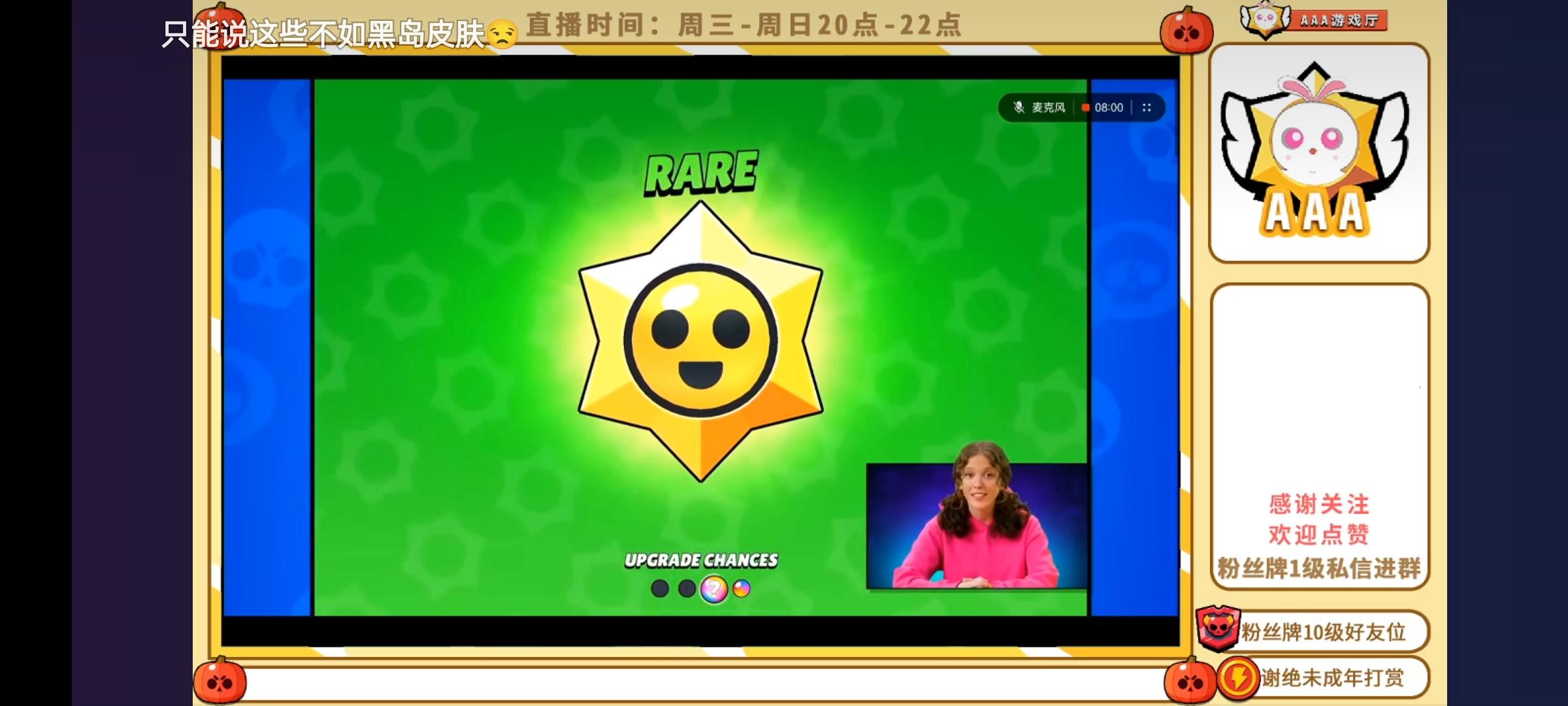Select the rainbow question-mark upgrade chance dot
This screenshot has height=706, width=1568.
(713, 589)
